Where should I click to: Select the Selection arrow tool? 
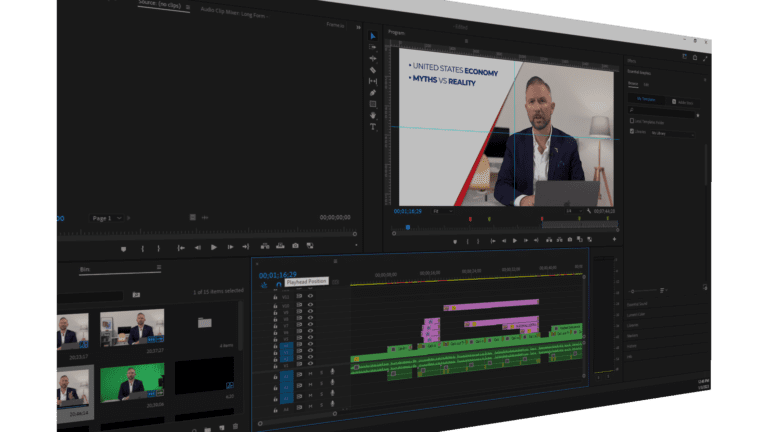click(373, 36)
